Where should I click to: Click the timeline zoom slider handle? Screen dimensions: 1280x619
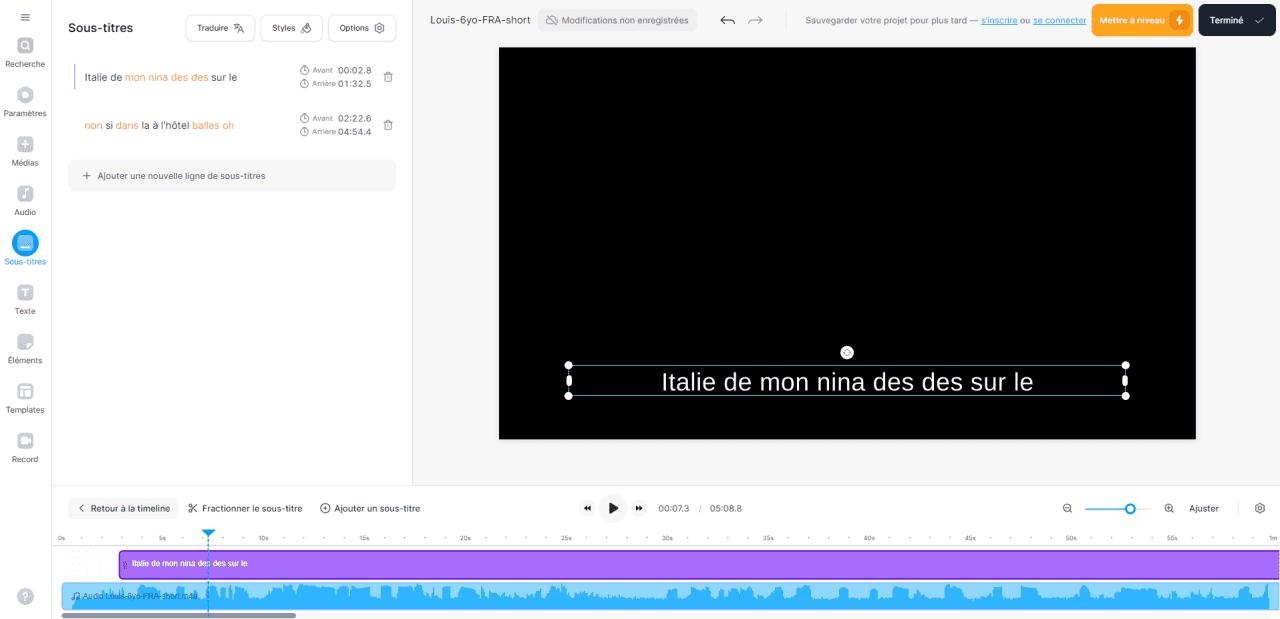[1130, 508]
